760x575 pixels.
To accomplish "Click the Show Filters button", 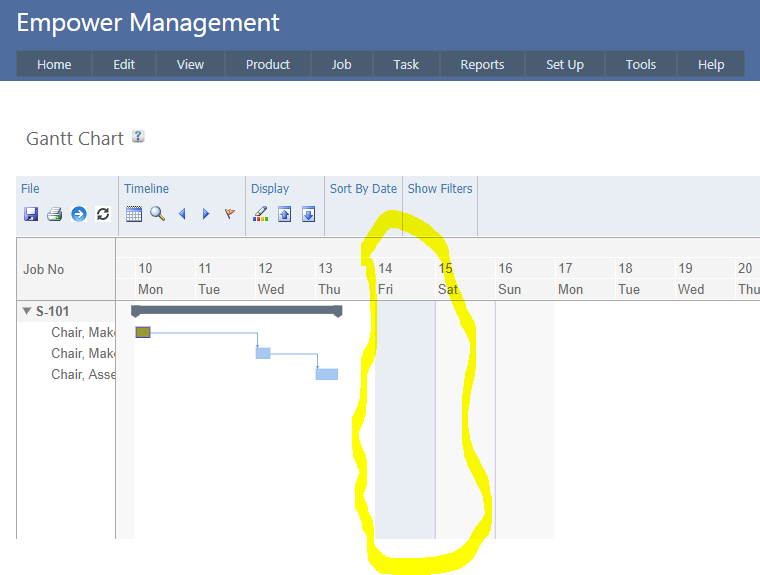I will [440, 188].
